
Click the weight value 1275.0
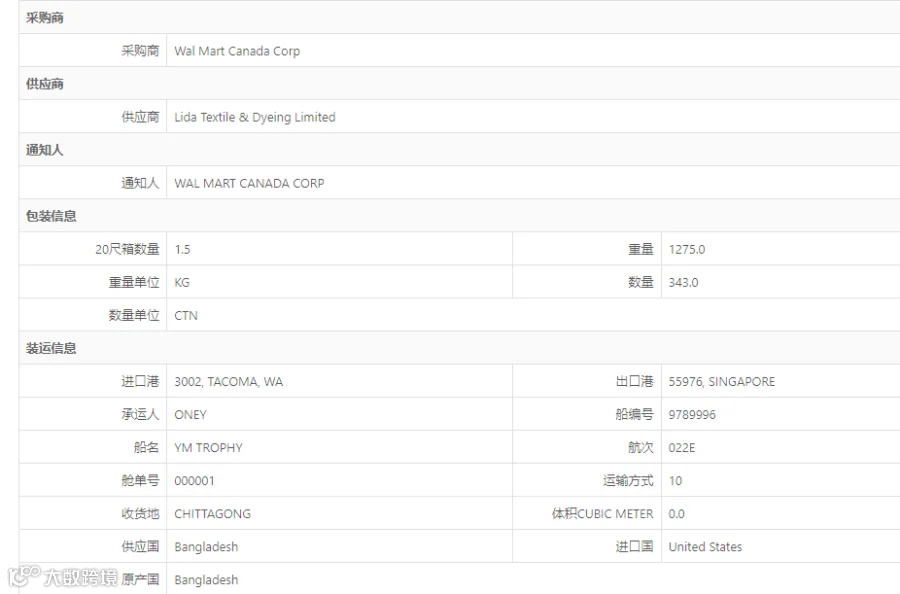click(686, 249)
